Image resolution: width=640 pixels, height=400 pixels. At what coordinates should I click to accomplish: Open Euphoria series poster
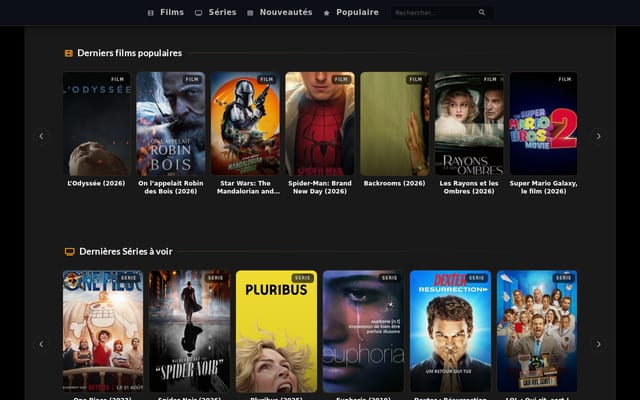click(363, 331)
